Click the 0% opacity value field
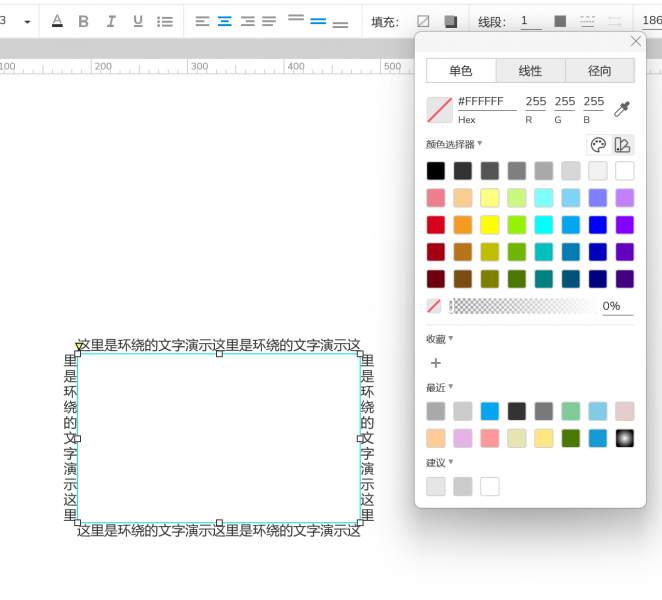The height and width of the screenshot is (600, 662). [617, 306]
